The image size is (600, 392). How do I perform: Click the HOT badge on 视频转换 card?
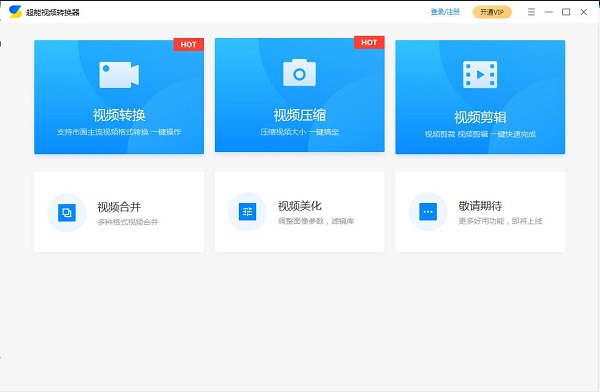point(188,44)
